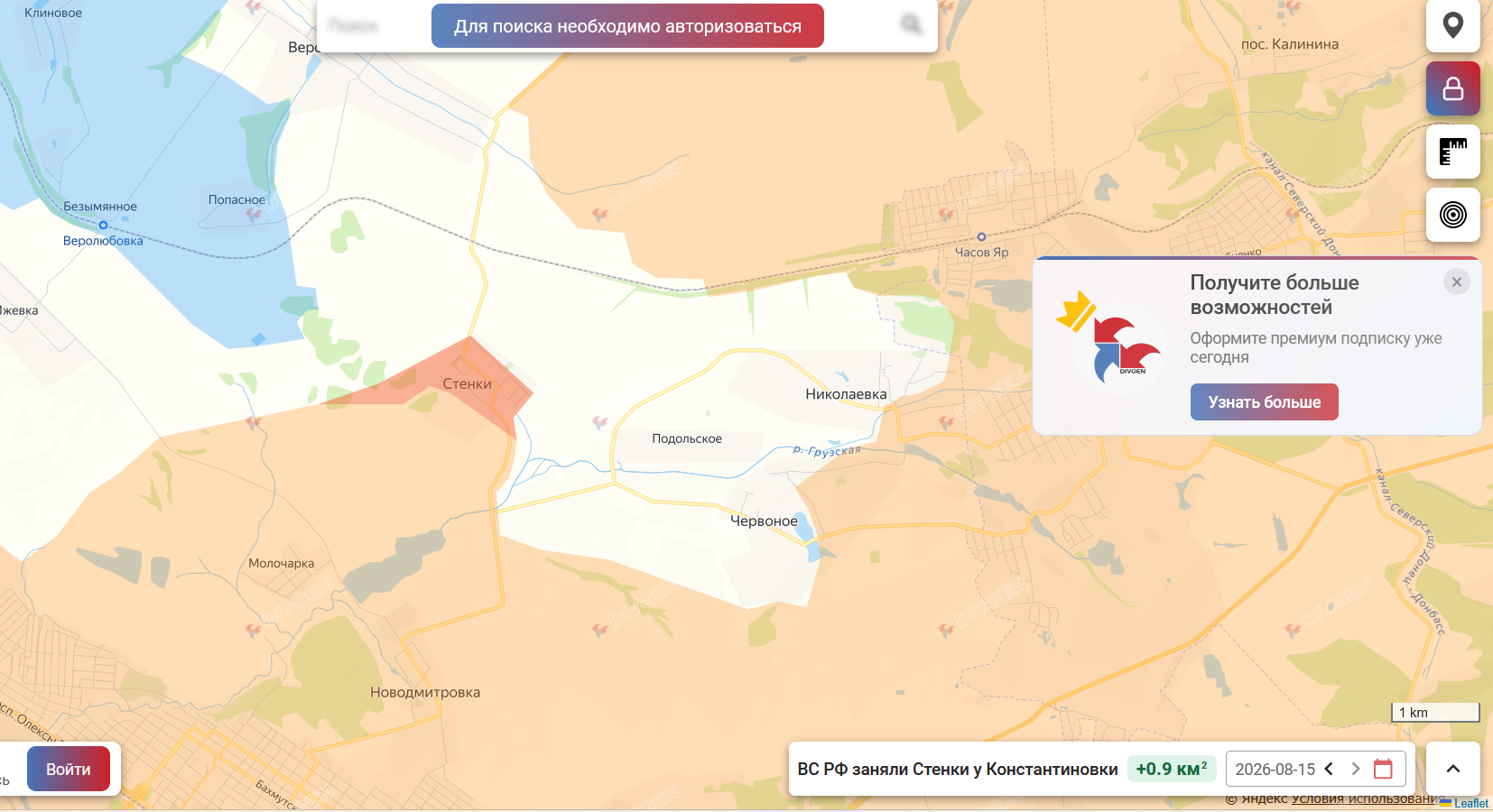The width and height of the screenshot is (1493, 812).
Task: Go to the previous date
Action: click(1329, 769)
